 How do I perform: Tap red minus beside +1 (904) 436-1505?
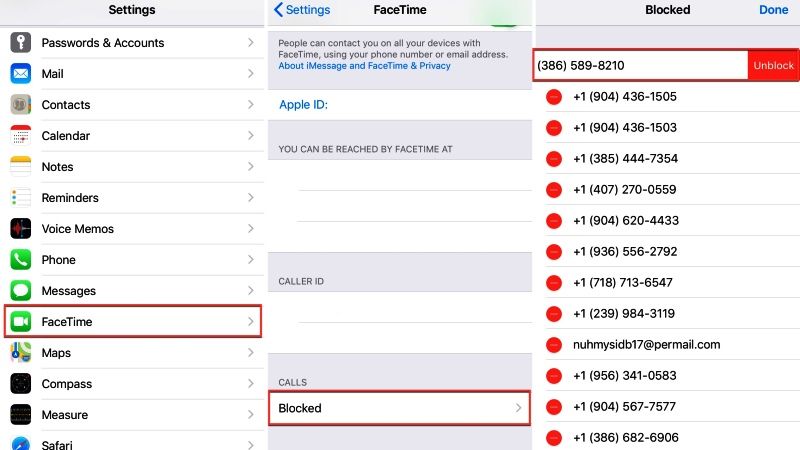[x=554, y=96]
